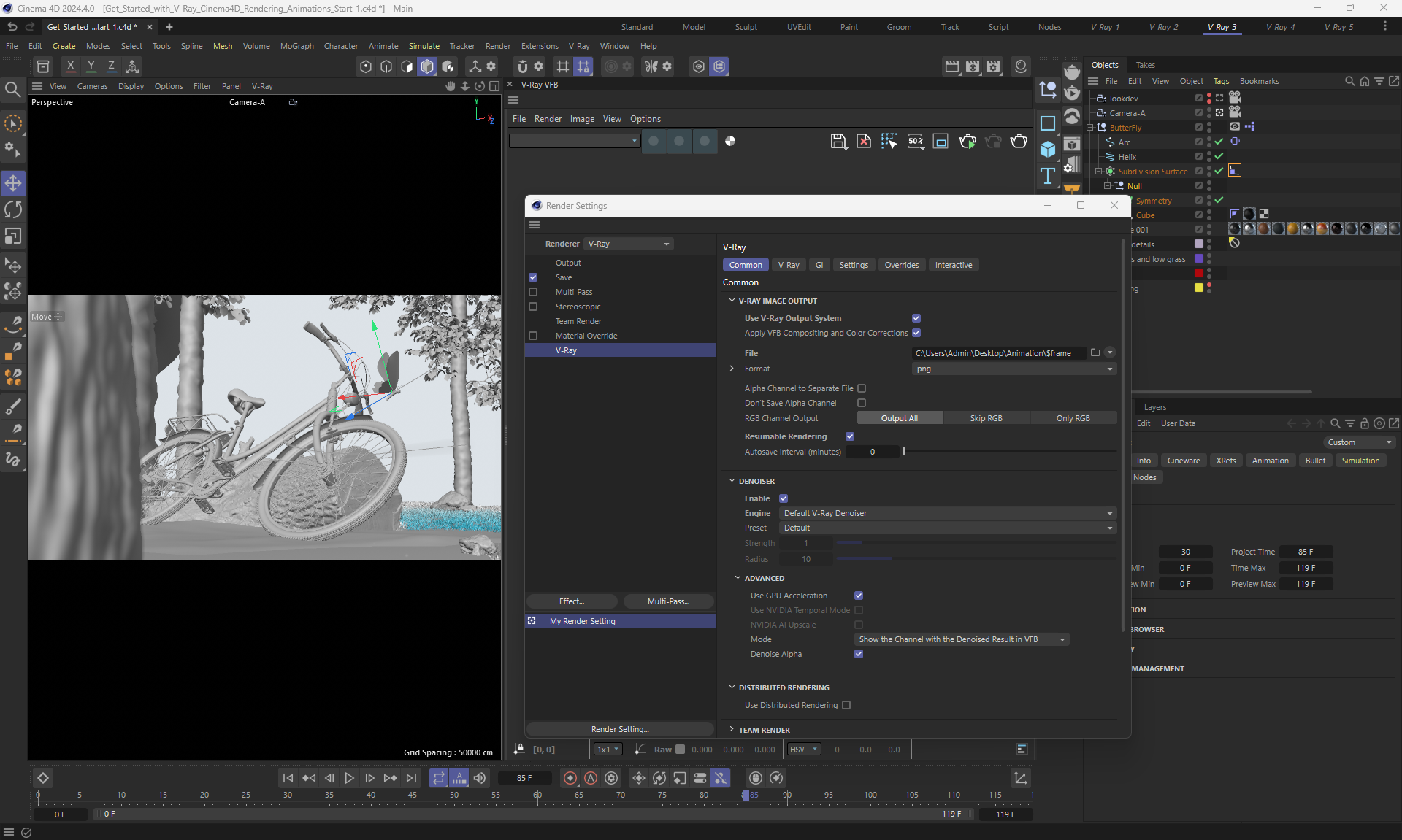The width and height of the screenshot is (1402, 840).
Task: Select the Only RGB output option
Action: click(x=1073, y=418)
